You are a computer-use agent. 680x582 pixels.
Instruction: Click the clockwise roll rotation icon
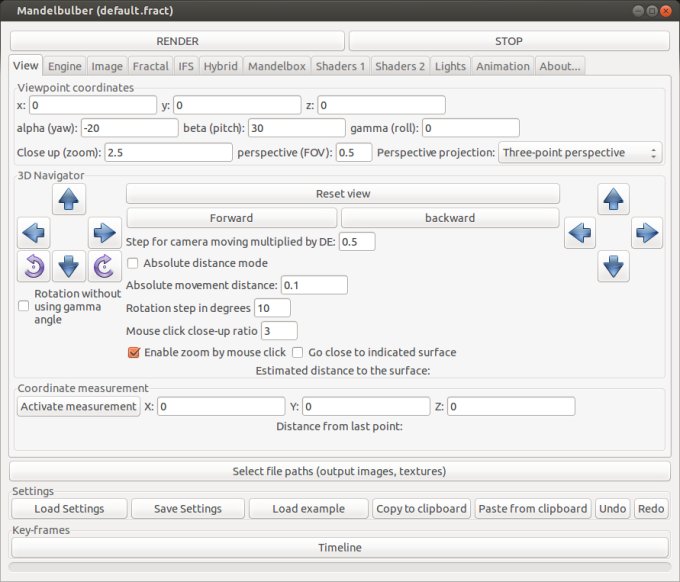tap(103, 266)
